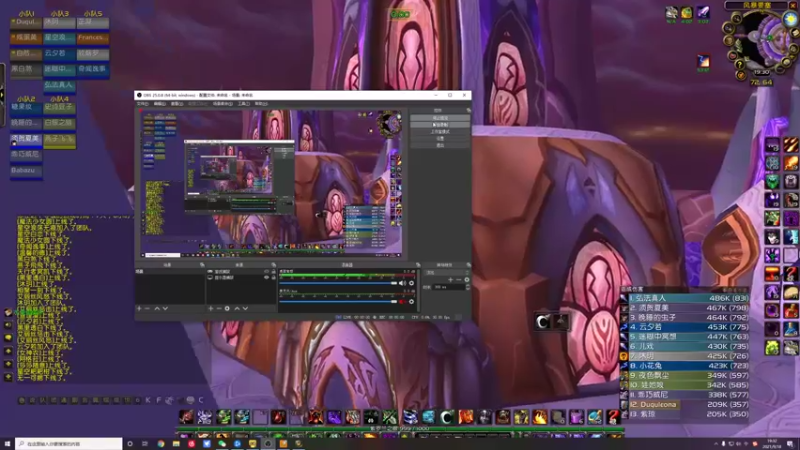This screenshot has width=800, height=450.
Task: Remove the scene transition with the minus icon
Action: point(458,280)
